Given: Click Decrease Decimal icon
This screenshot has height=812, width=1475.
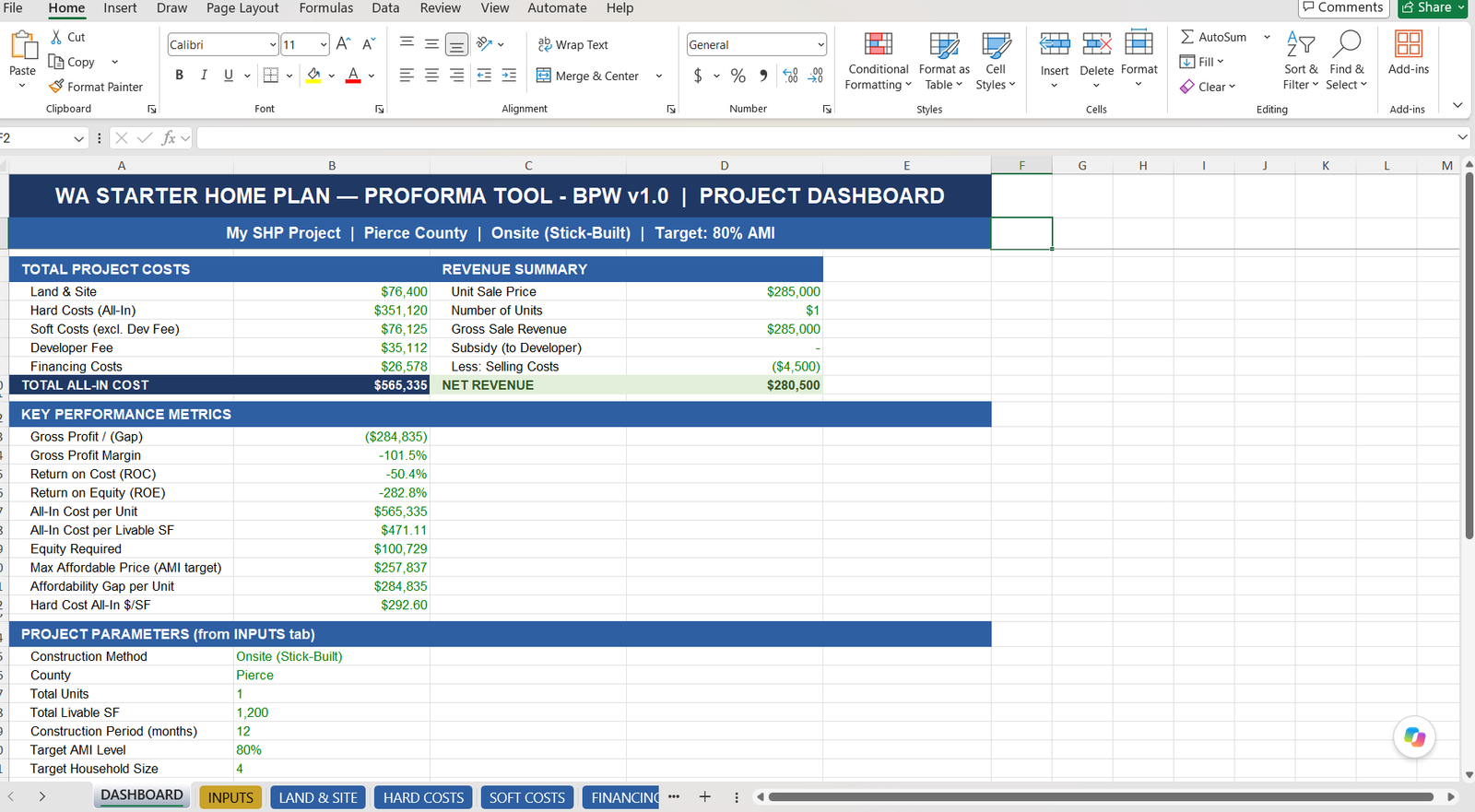Looking at the screenshot, I should tap(816, 76).
